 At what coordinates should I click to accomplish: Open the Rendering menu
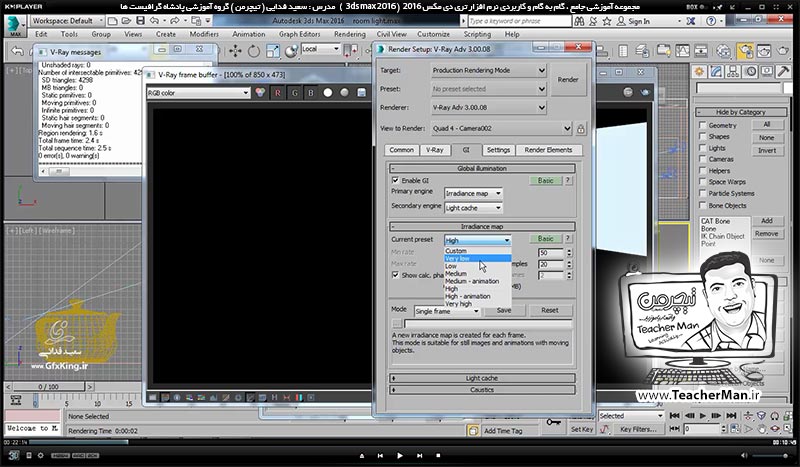click(349, 34)
